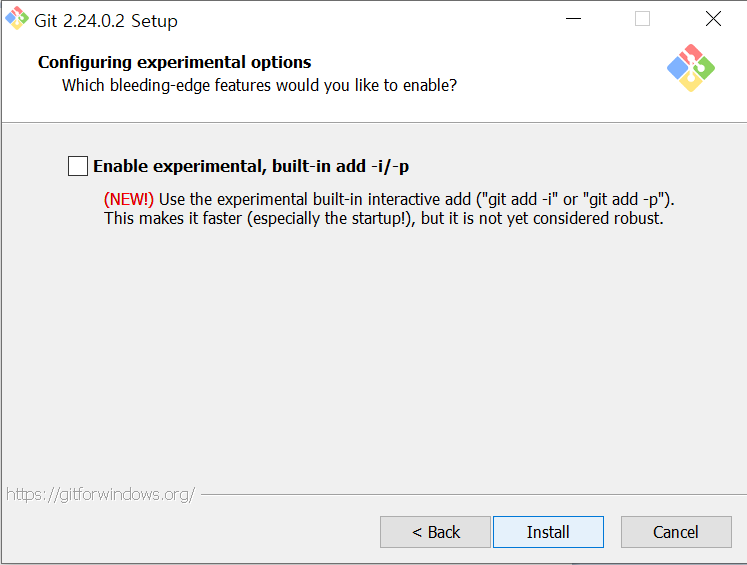Close the Git Setup window
The image size is (747, 565).
713,19
